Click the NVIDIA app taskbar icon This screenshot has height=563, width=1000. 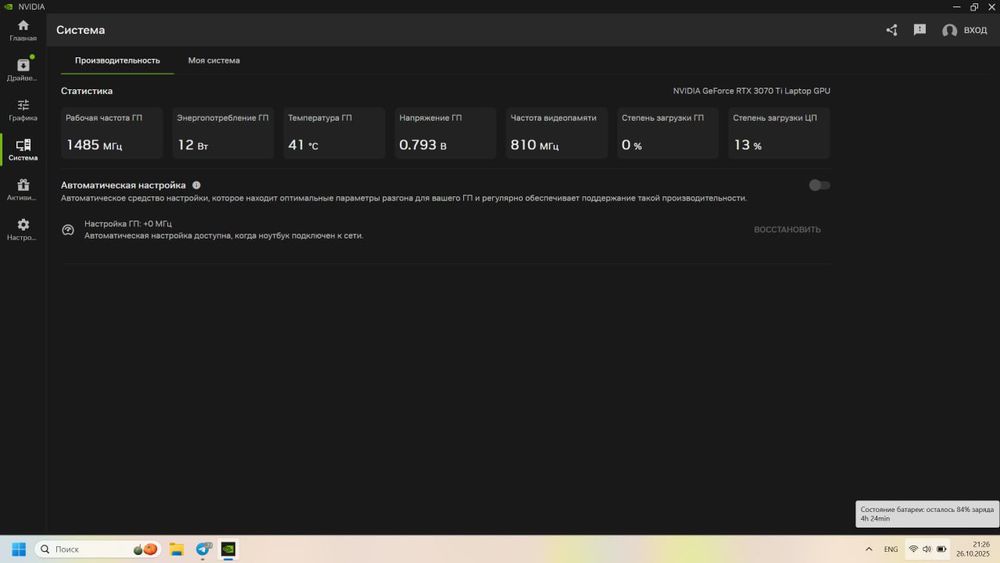[x=228, y=549]
